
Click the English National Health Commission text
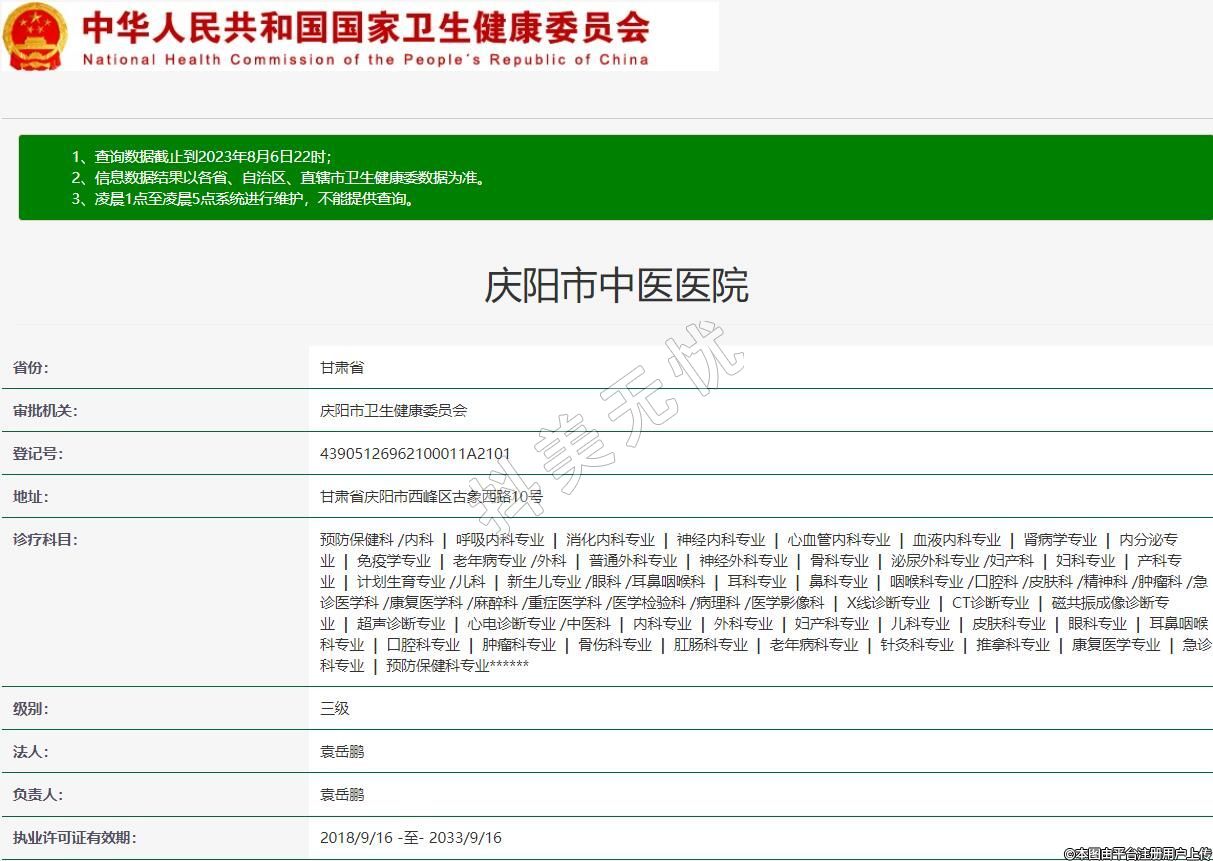pos(365,59)
